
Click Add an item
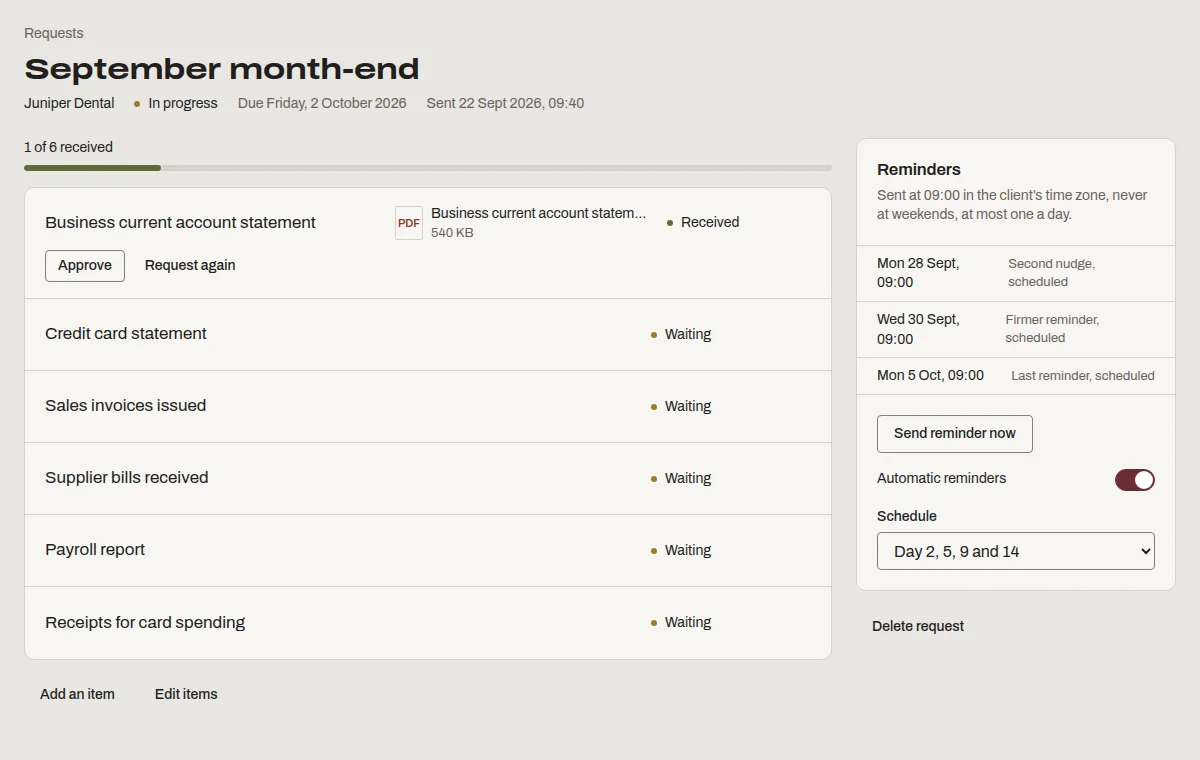(x=77, y=694)
